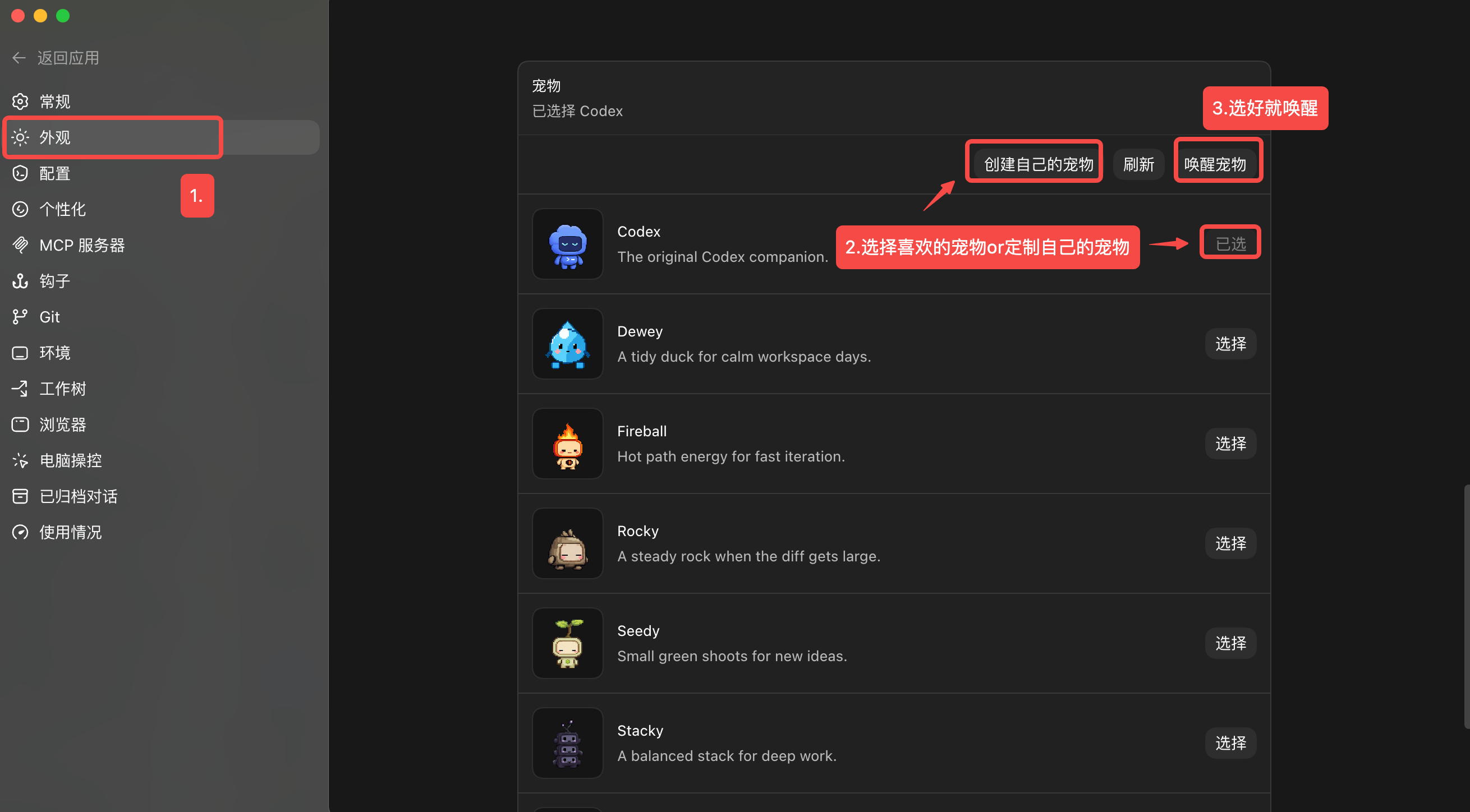The height and width of the screenshot is (812, 1470).
Task: Open the 常规 settings gear icon
Action: click(20, 101)
